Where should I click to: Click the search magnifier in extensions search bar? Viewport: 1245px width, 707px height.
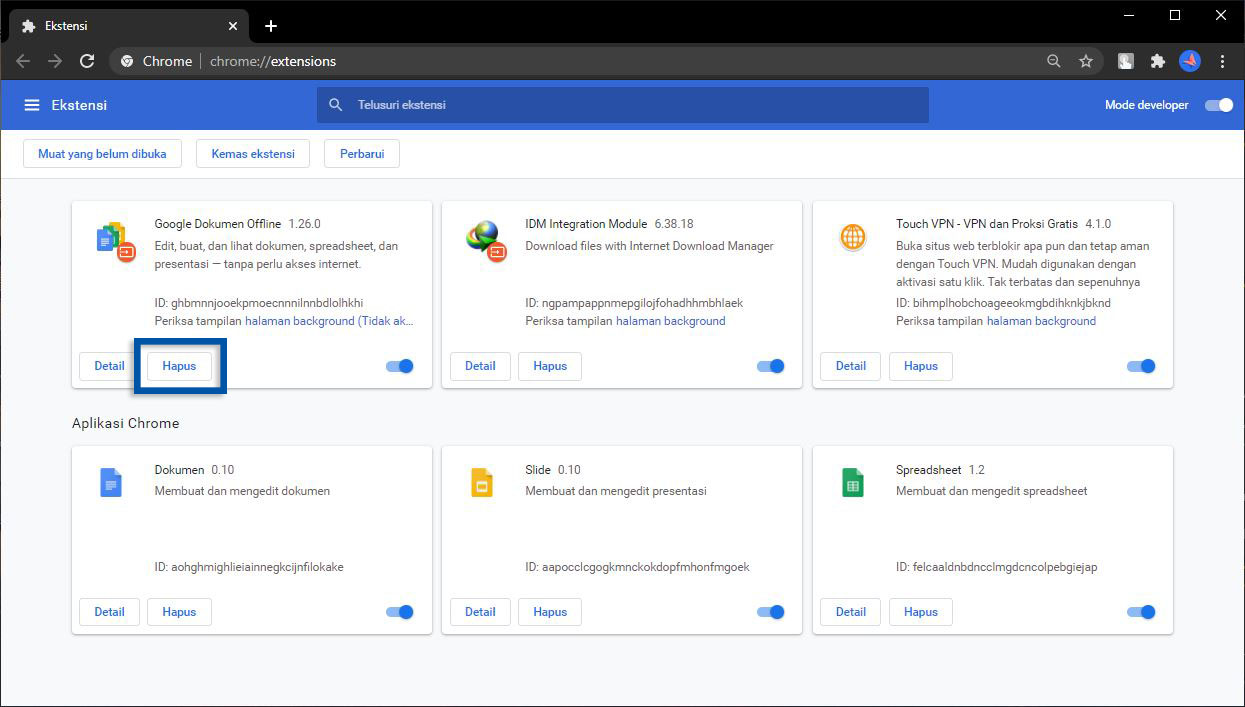[335, 104]
